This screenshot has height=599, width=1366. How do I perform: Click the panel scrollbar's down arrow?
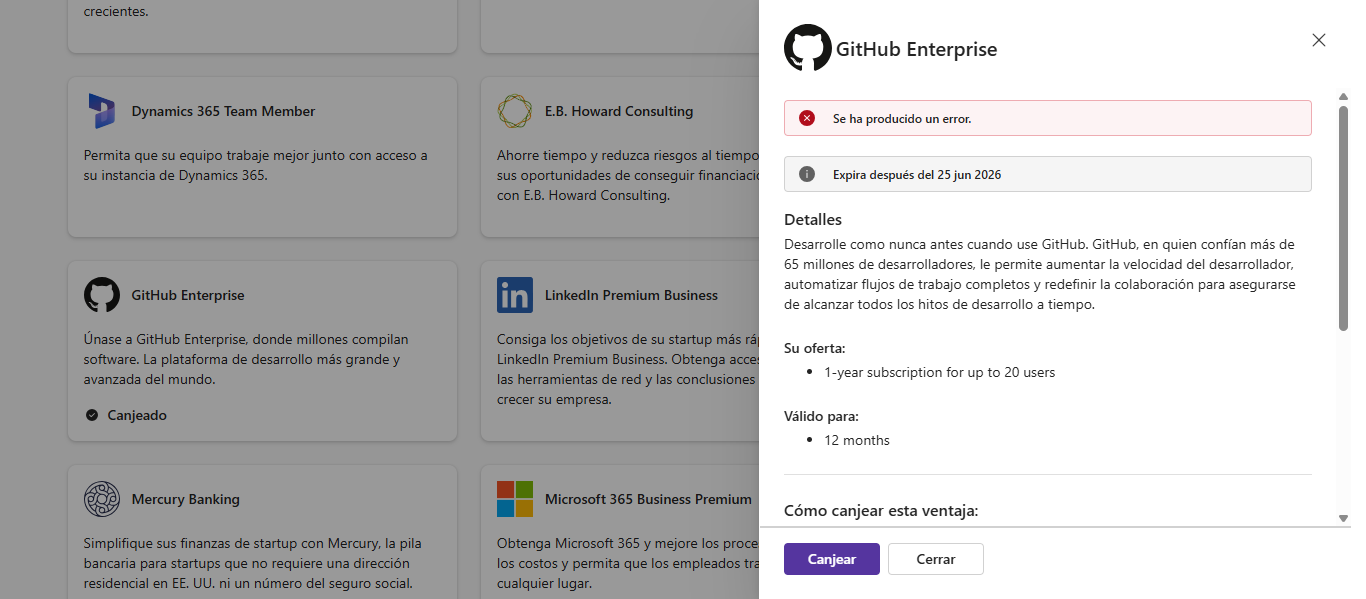point(1343,518)
